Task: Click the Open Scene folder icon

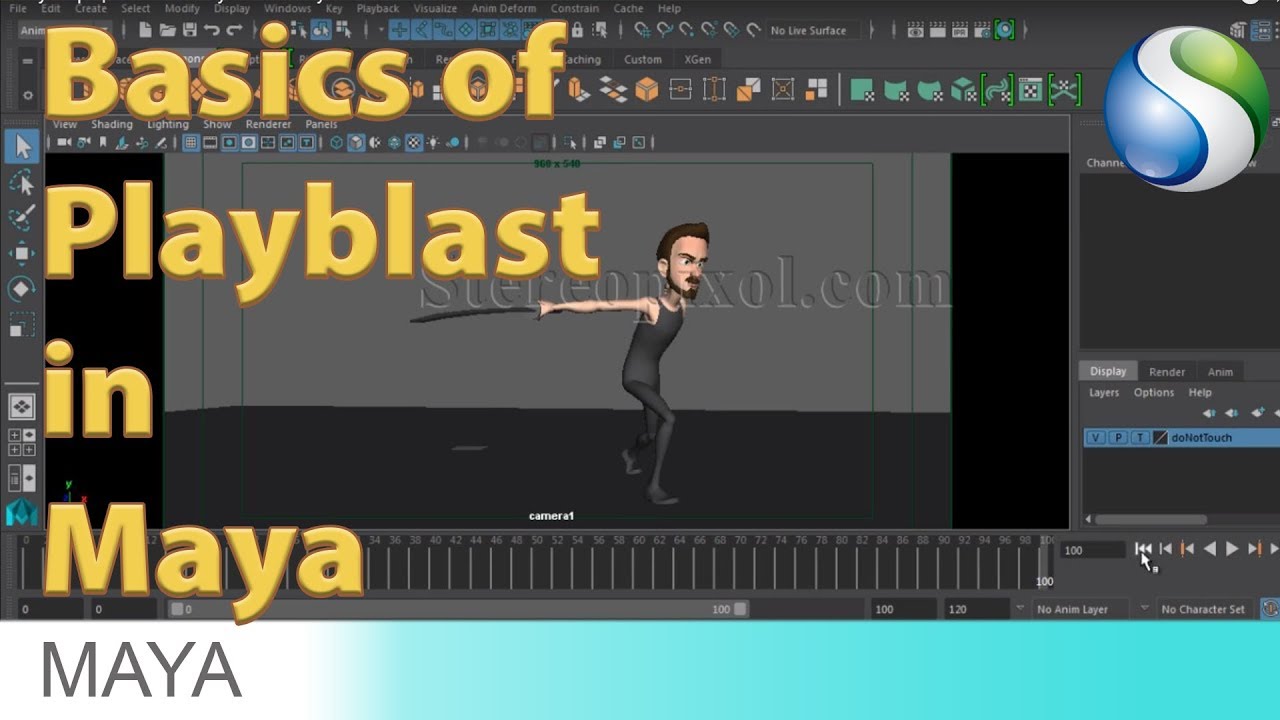Action: [168, 30]
